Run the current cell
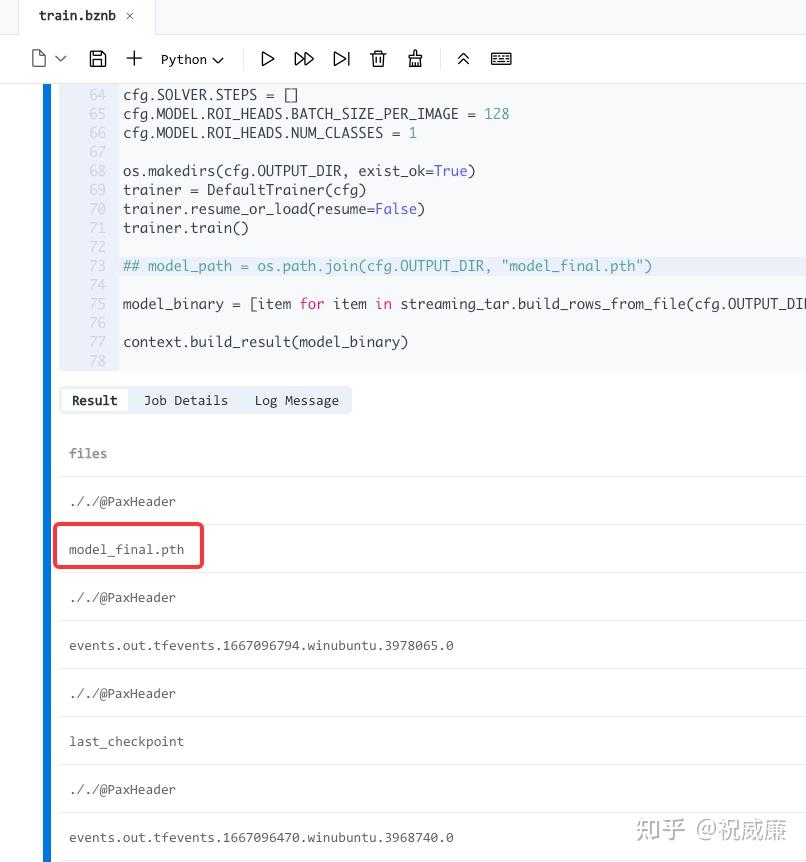The height and width of the screenshot is (862, 806). pyautogui.click(x=267, y=58)
